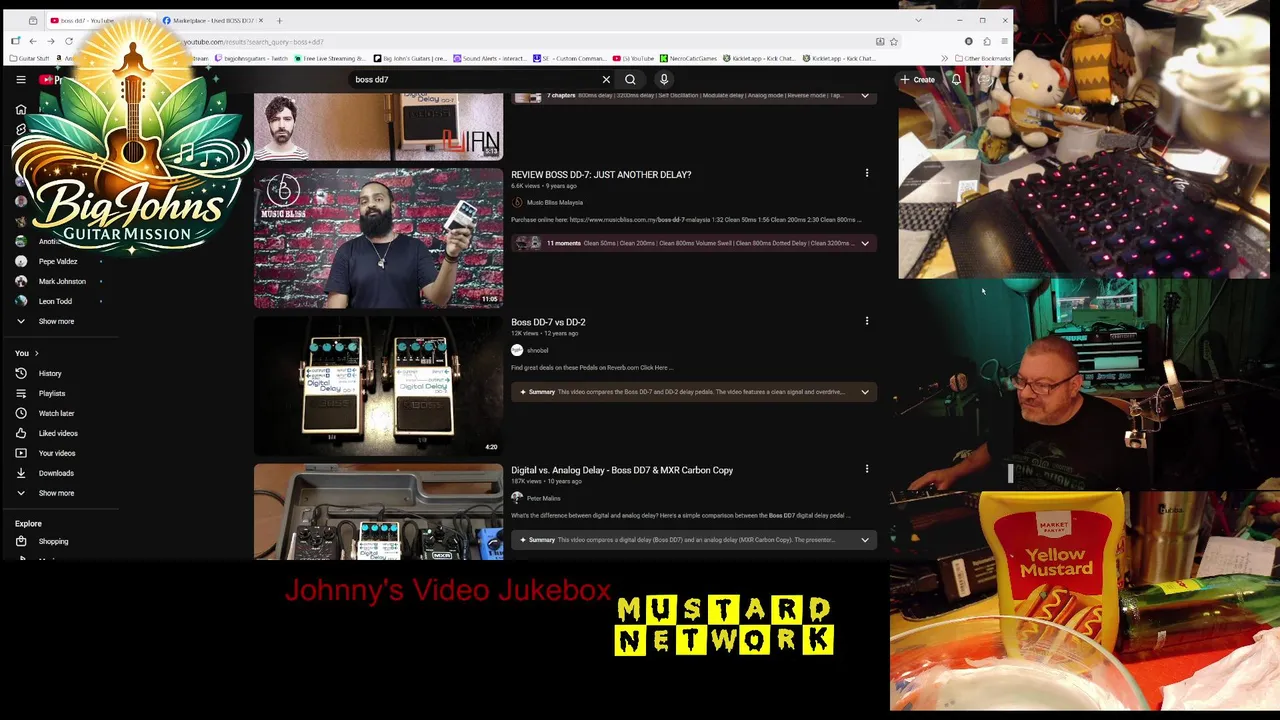Open Leon Todd subscription channel

55,301
